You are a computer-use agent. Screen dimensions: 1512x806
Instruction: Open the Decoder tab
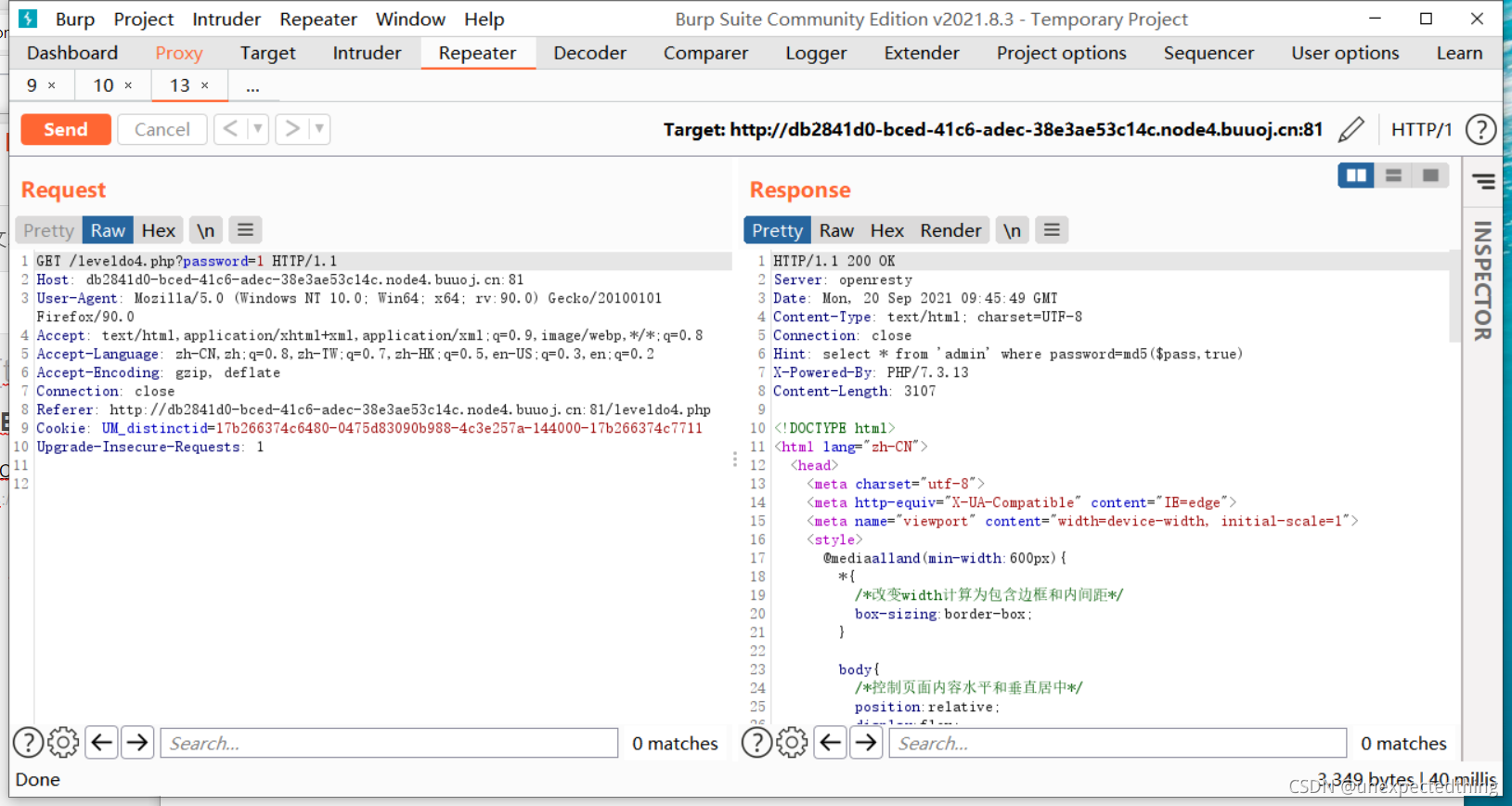(x=589, y=53)
